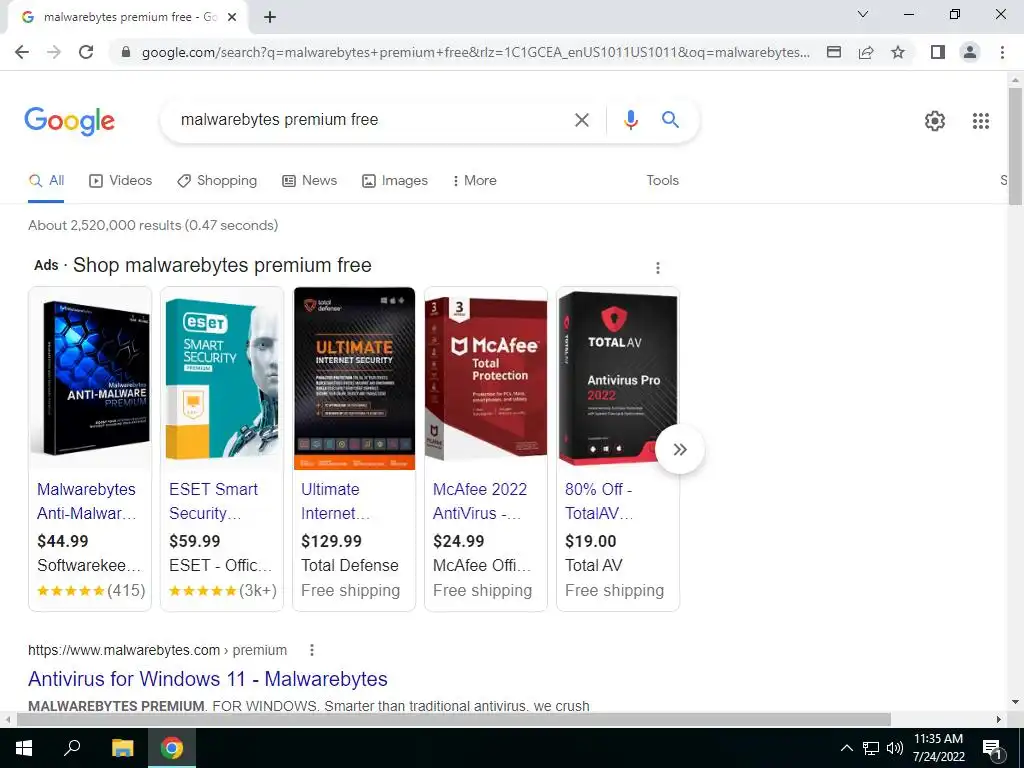1024x768 pixels.
Task: Open File Explorer from the taskbar
Action: pos(122,748)
